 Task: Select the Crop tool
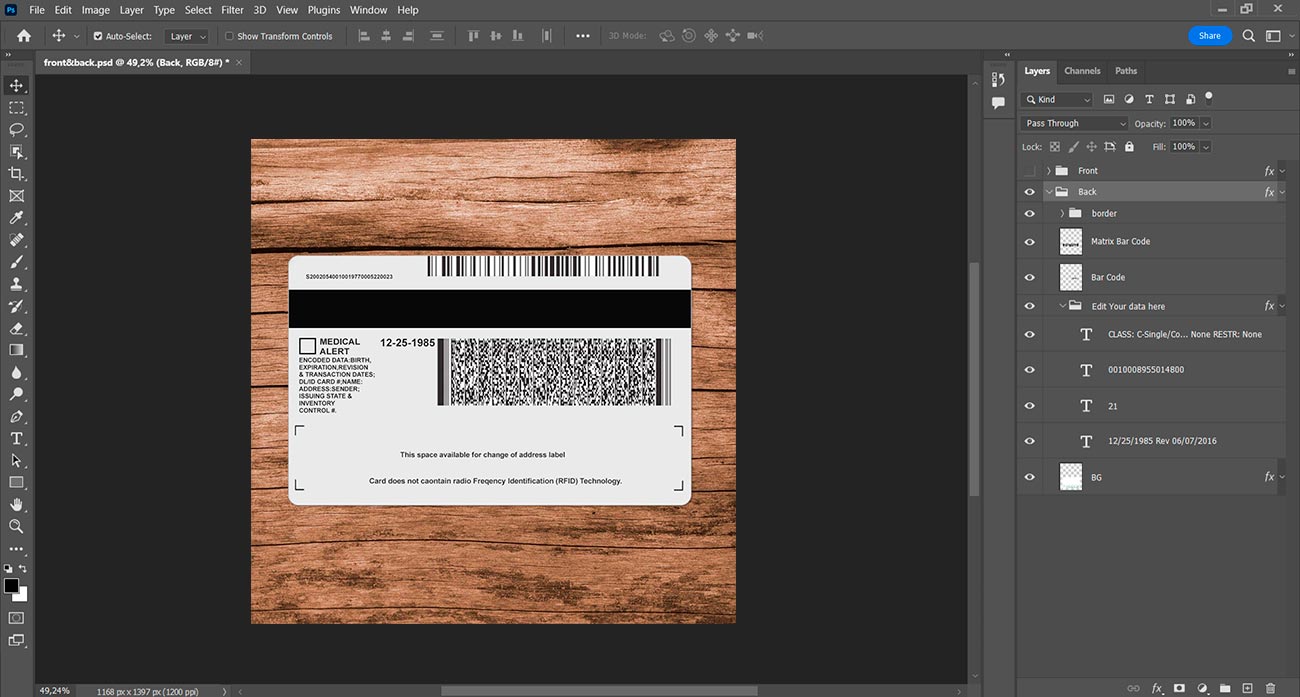pyautogui.click(x=16, y=173)
